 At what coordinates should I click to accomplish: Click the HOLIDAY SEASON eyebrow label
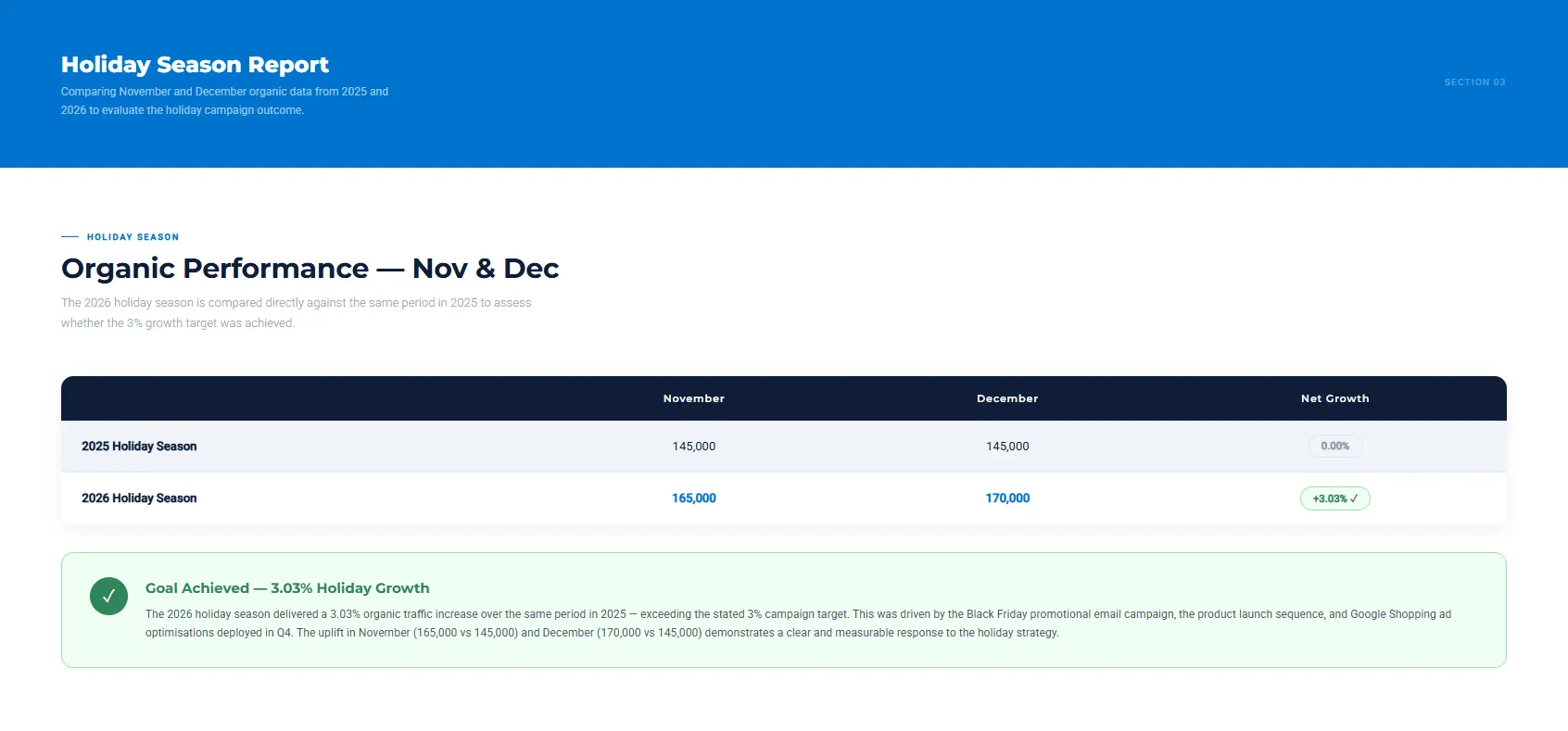pos(133,237)
